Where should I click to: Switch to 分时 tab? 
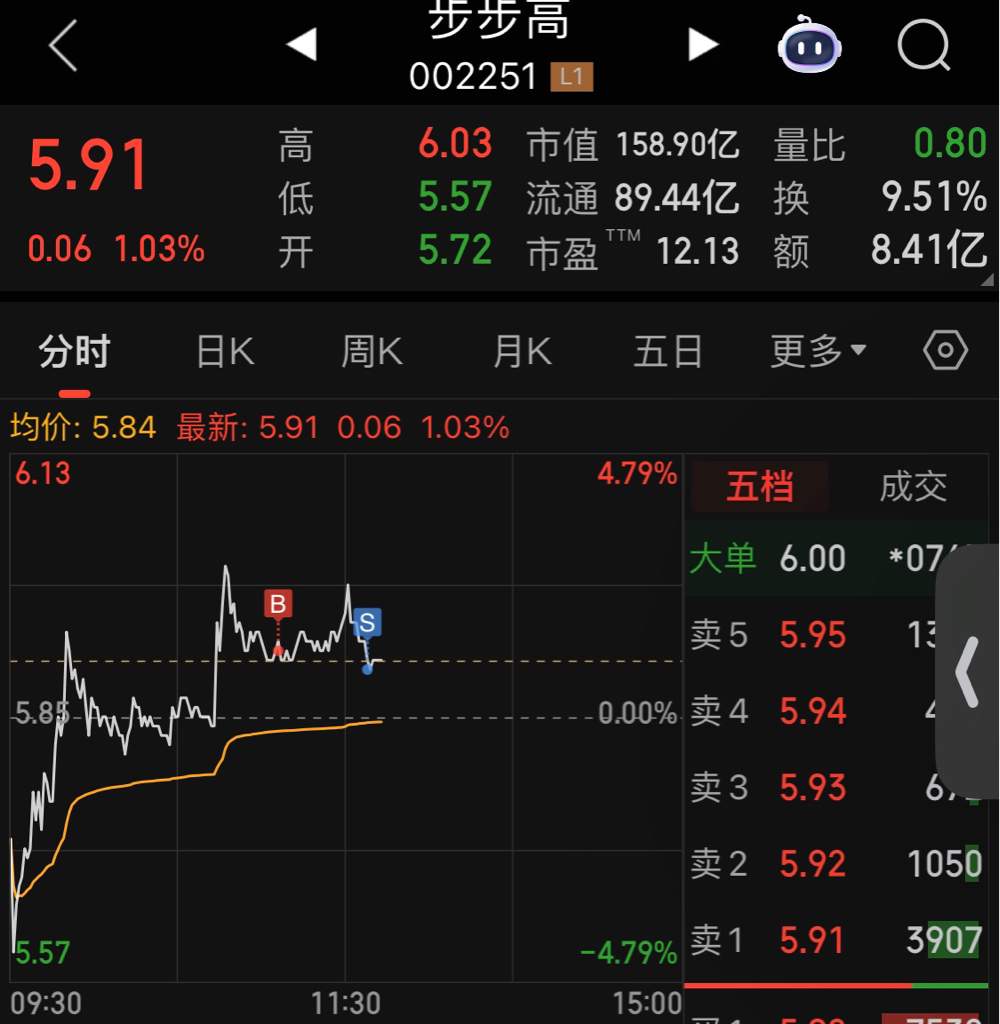coord(74,351)
